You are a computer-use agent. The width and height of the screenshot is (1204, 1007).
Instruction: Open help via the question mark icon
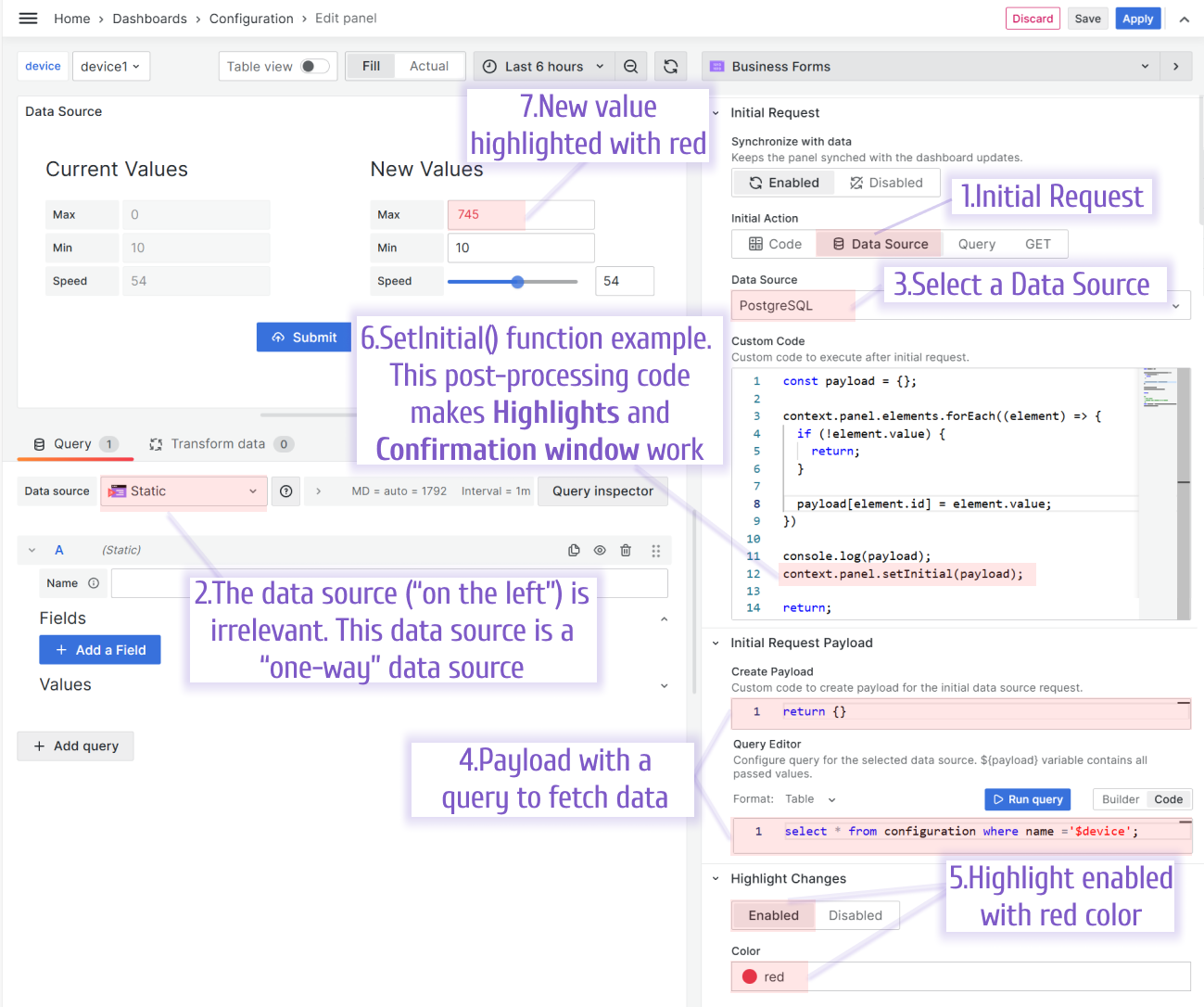[x=285, y=491]
